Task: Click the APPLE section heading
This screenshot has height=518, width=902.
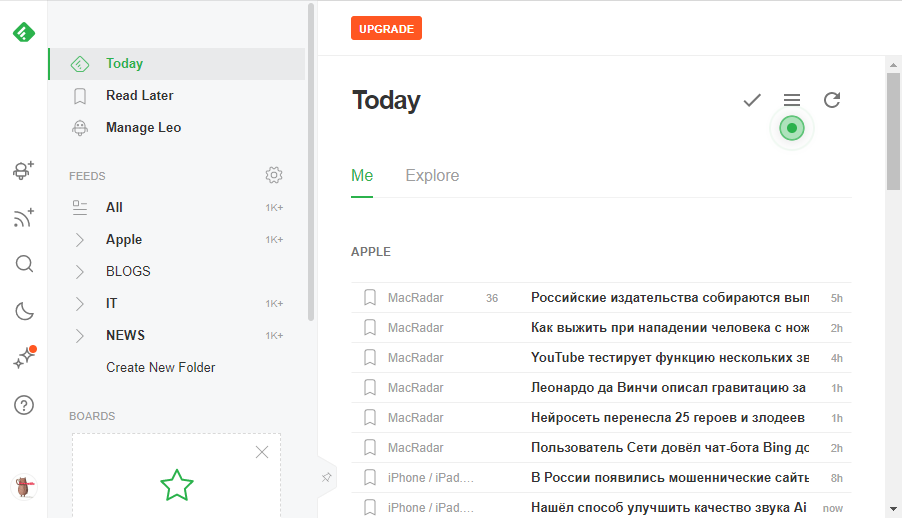Action: tap(370, 252)
